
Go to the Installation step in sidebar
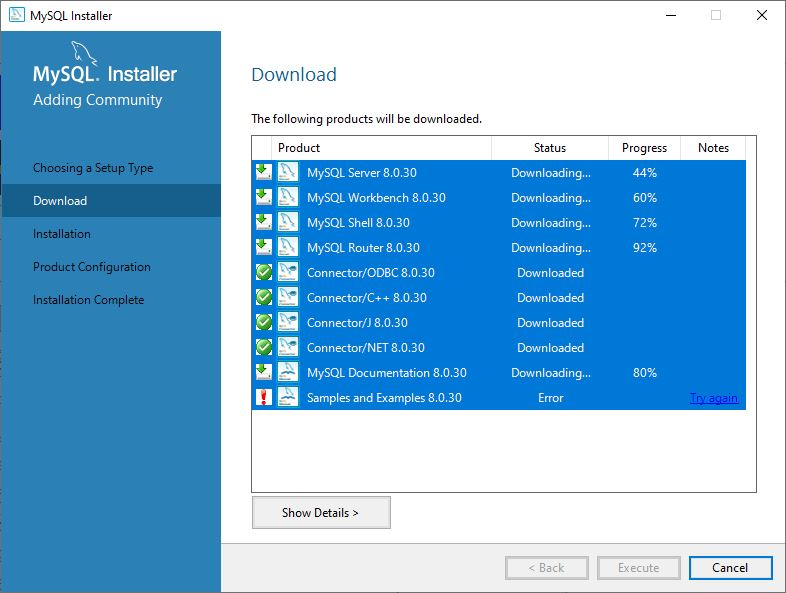tap(62, 234)
